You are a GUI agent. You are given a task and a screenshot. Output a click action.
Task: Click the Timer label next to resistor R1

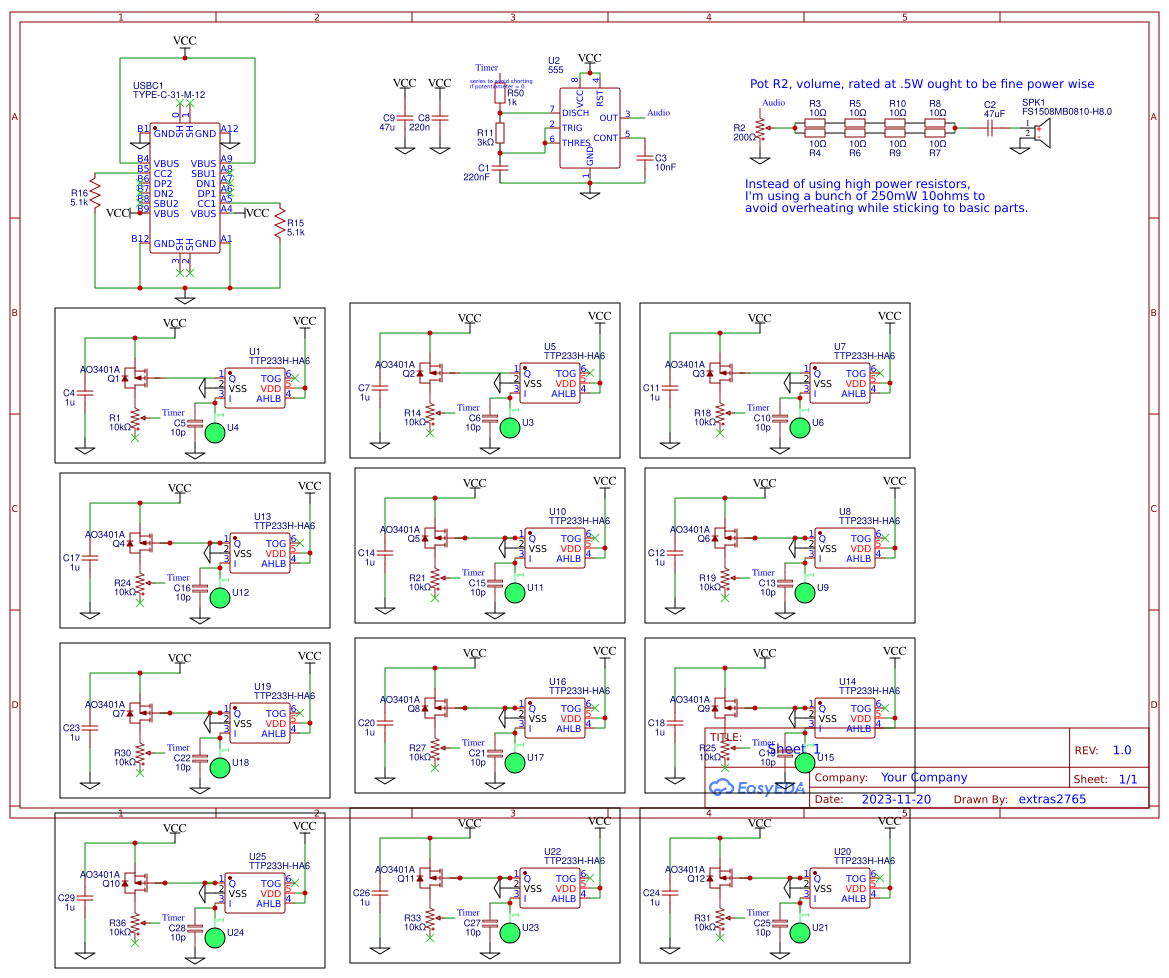(x=173, y=412)
